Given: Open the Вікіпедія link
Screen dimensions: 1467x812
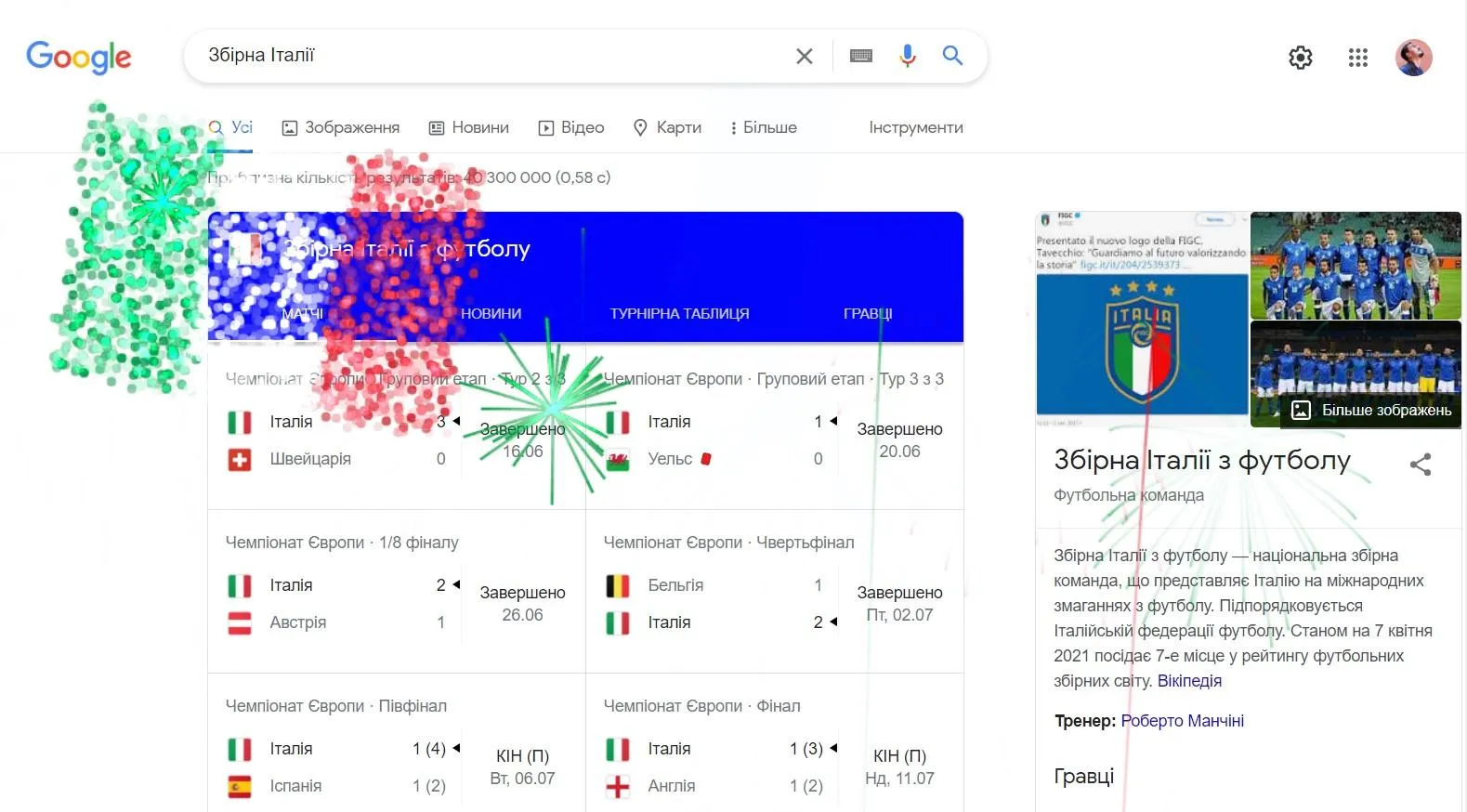Looking at the screenshot, I should (1189, 681).
